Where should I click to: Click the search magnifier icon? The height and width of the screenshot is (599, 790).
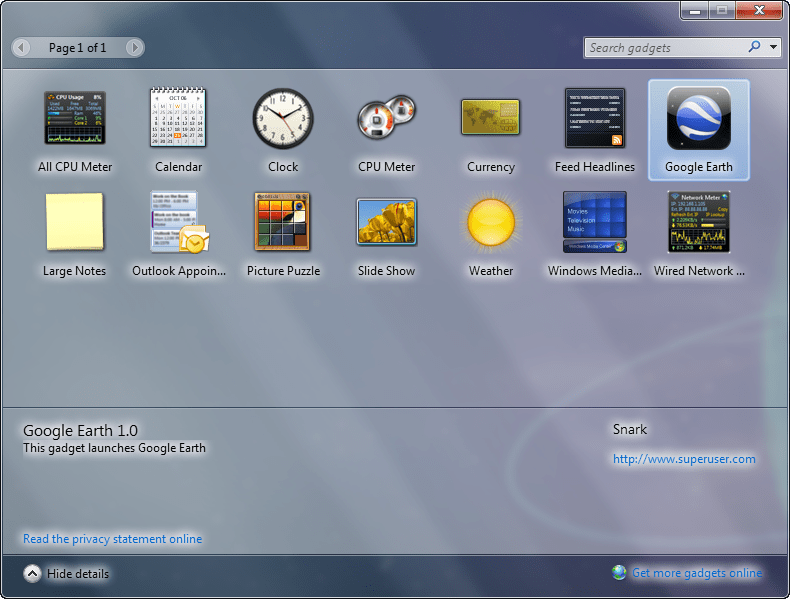754,47
